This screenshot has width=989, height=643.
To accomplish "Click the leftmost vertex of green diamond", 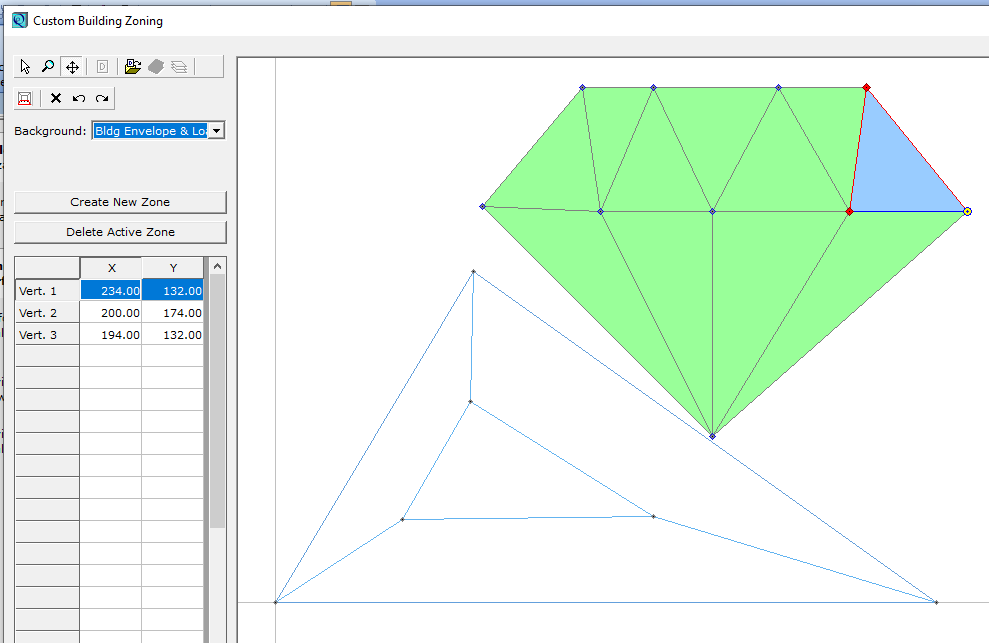I will 483,206.
